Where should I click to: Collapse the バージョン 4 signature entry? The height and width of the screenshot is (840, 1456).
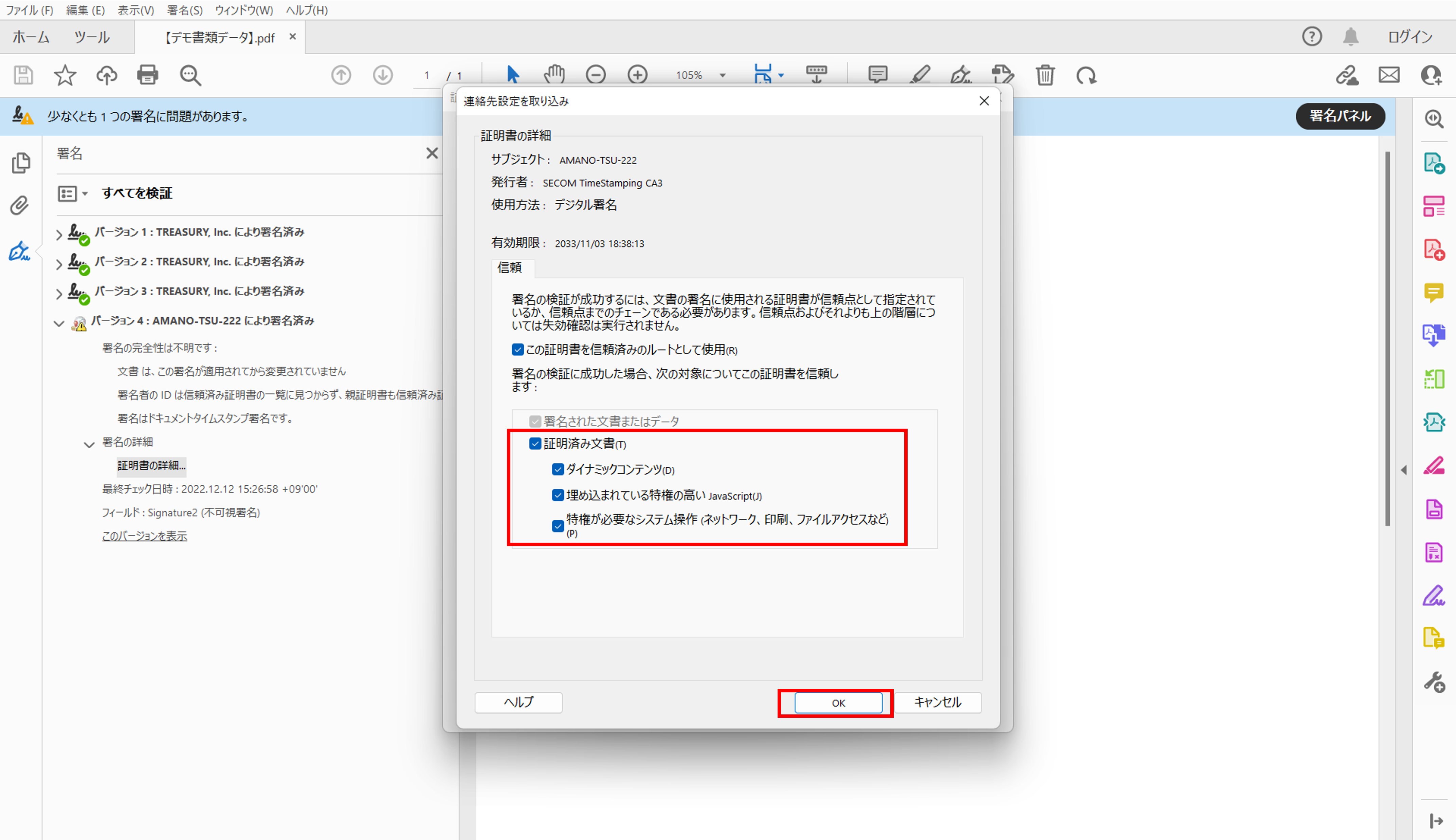(x=59, y=323)
